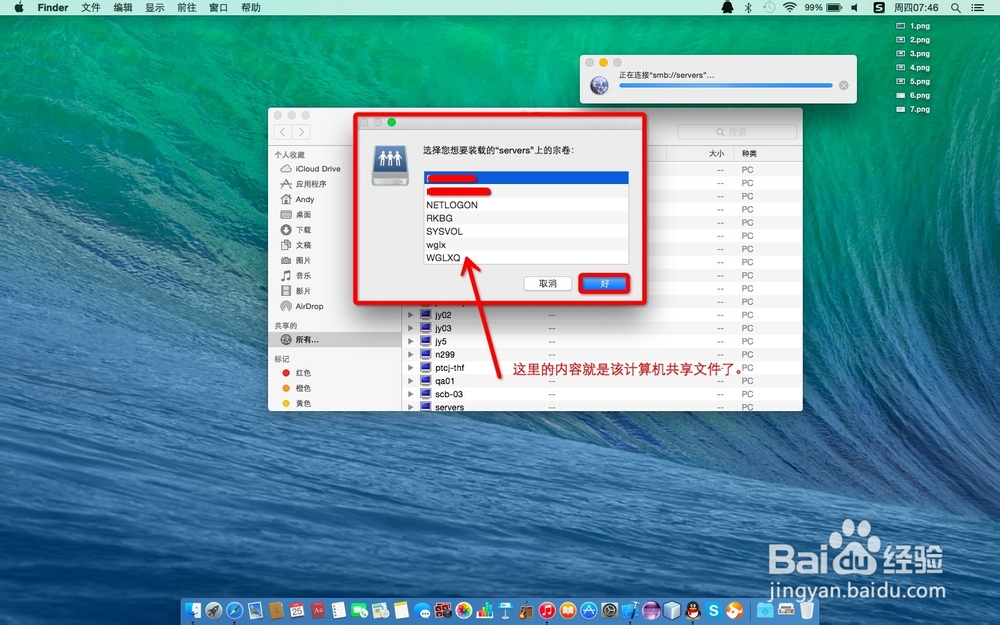The height and width of the screenshot is (625, 1000).
Task: Select SYSVOL volume in list
Action: click(526, 232)
